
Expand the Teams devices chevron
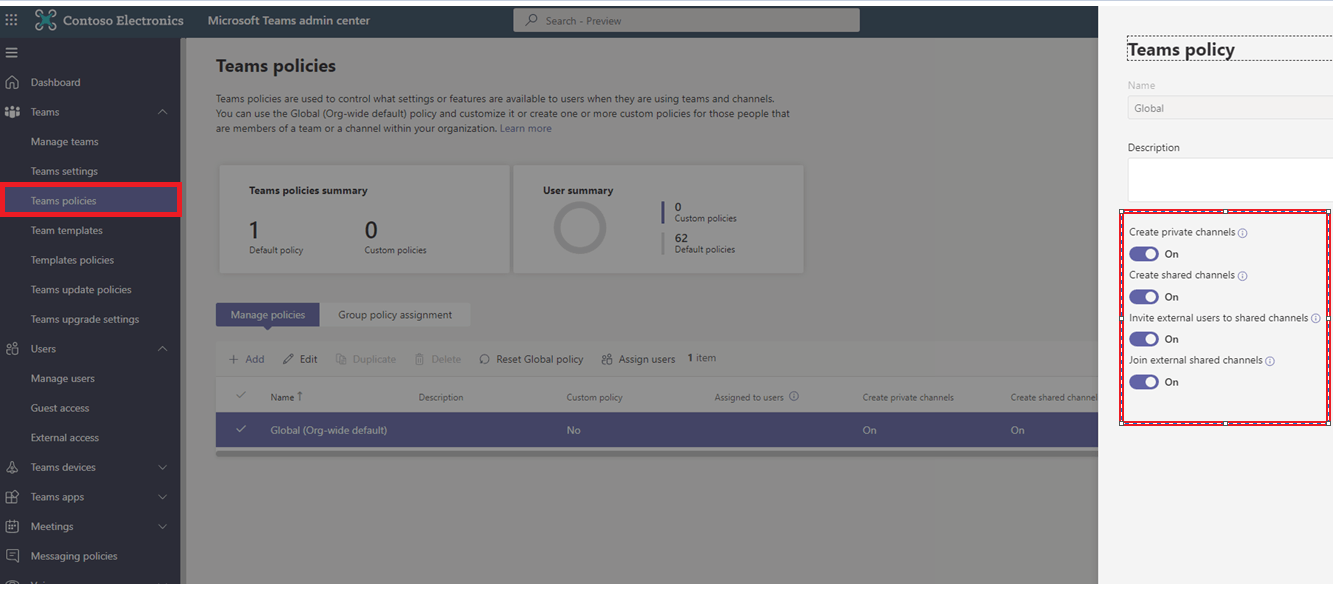click(163, 467)
